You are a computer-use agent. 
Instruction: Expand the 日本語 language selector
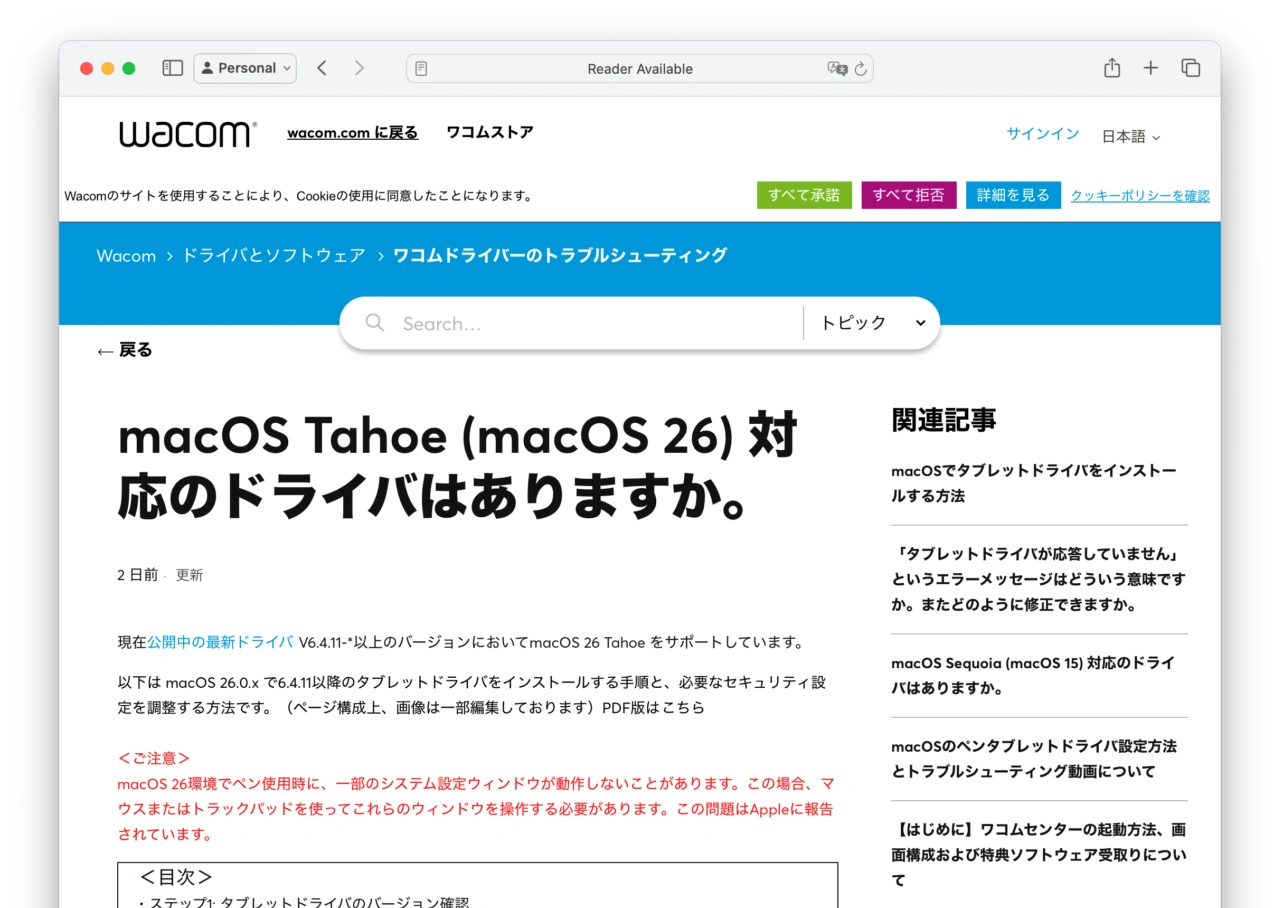pos(1130,137)
